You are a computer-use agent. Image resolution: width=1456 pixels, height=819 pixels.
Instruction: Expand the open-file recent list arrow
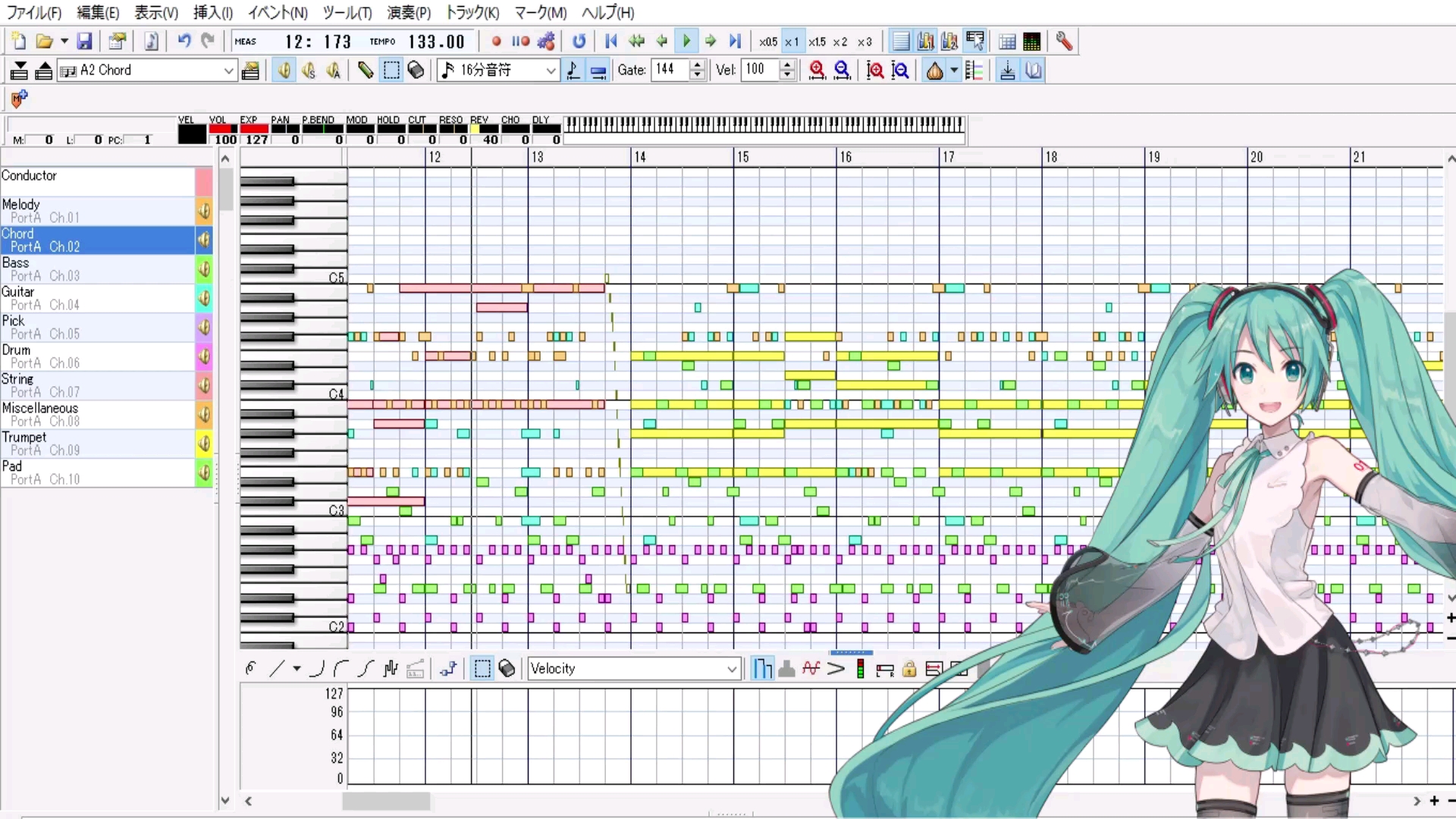pyautogui.click(x=64, y=42)
